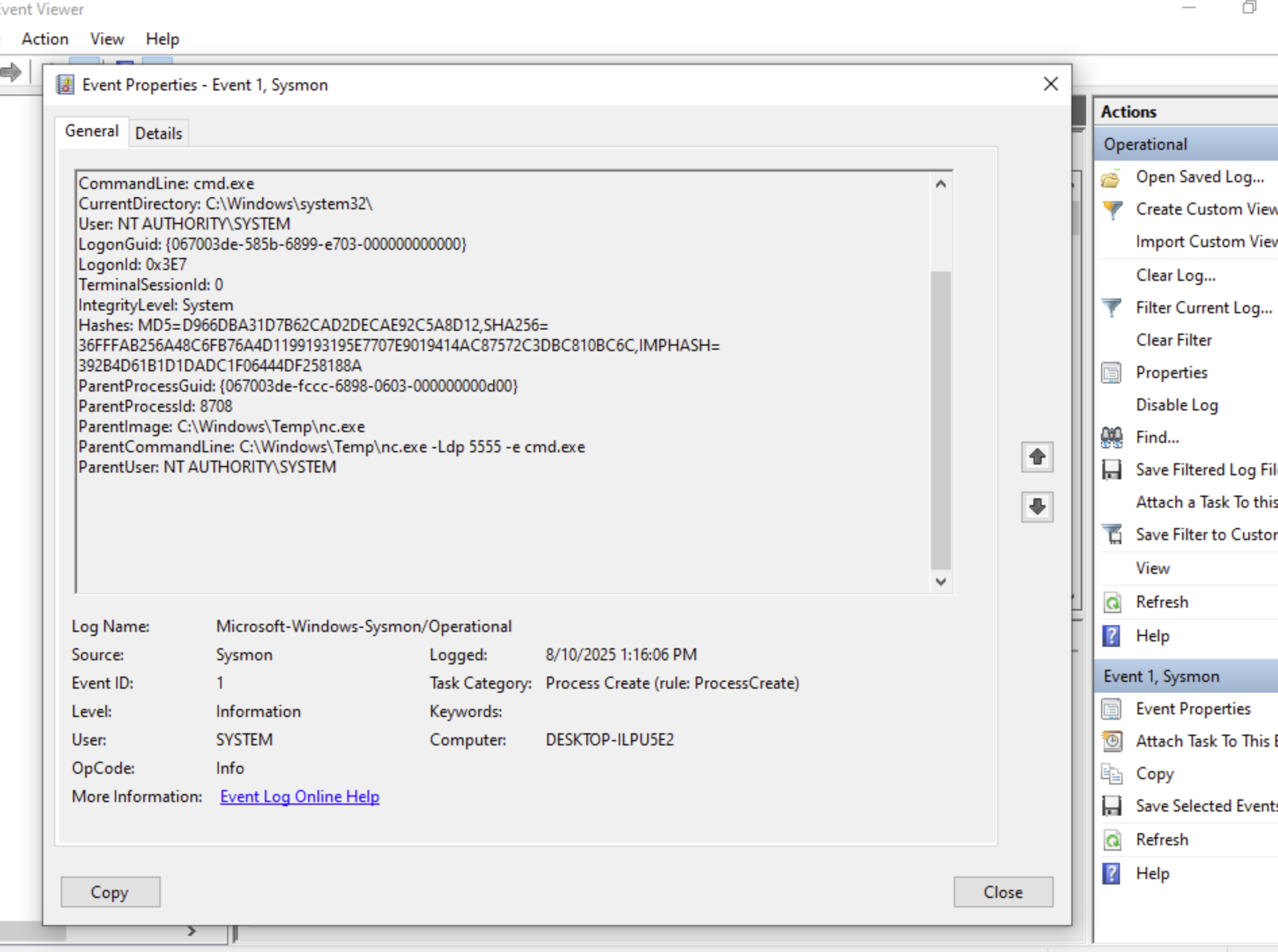Click the Properties icon under Operational
Viewport: 1278px width, 952px height.
(x=1111, y=373)
